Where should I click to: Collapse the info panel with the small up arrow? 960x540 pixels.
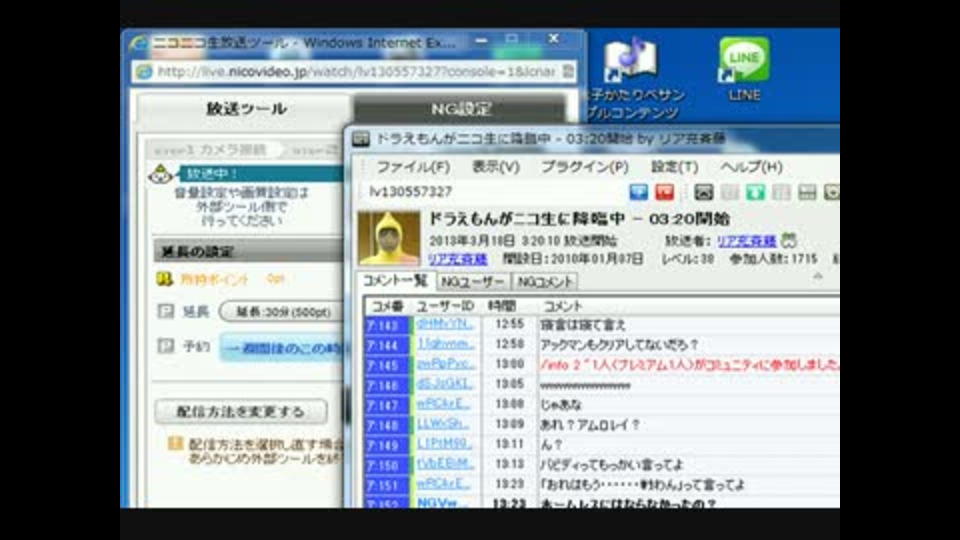point(817,277)
